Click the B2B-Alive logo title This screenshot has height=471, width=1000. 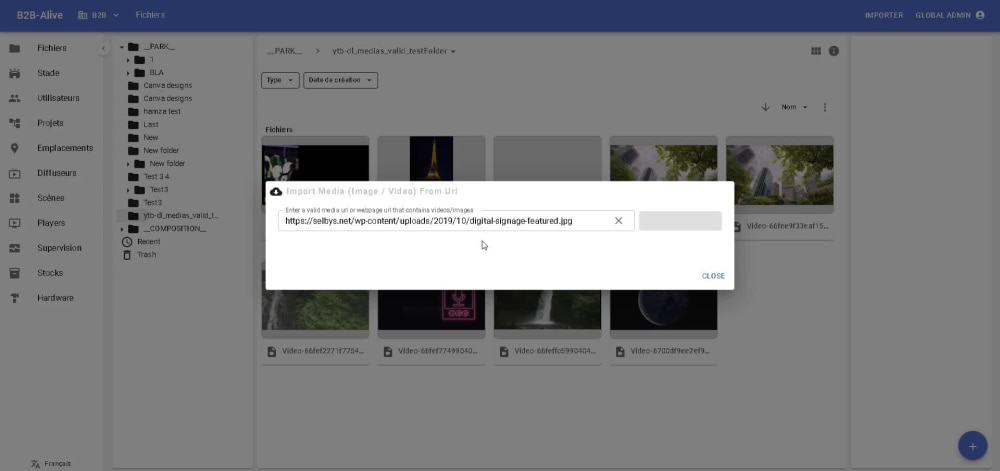(x=40, y=15)
